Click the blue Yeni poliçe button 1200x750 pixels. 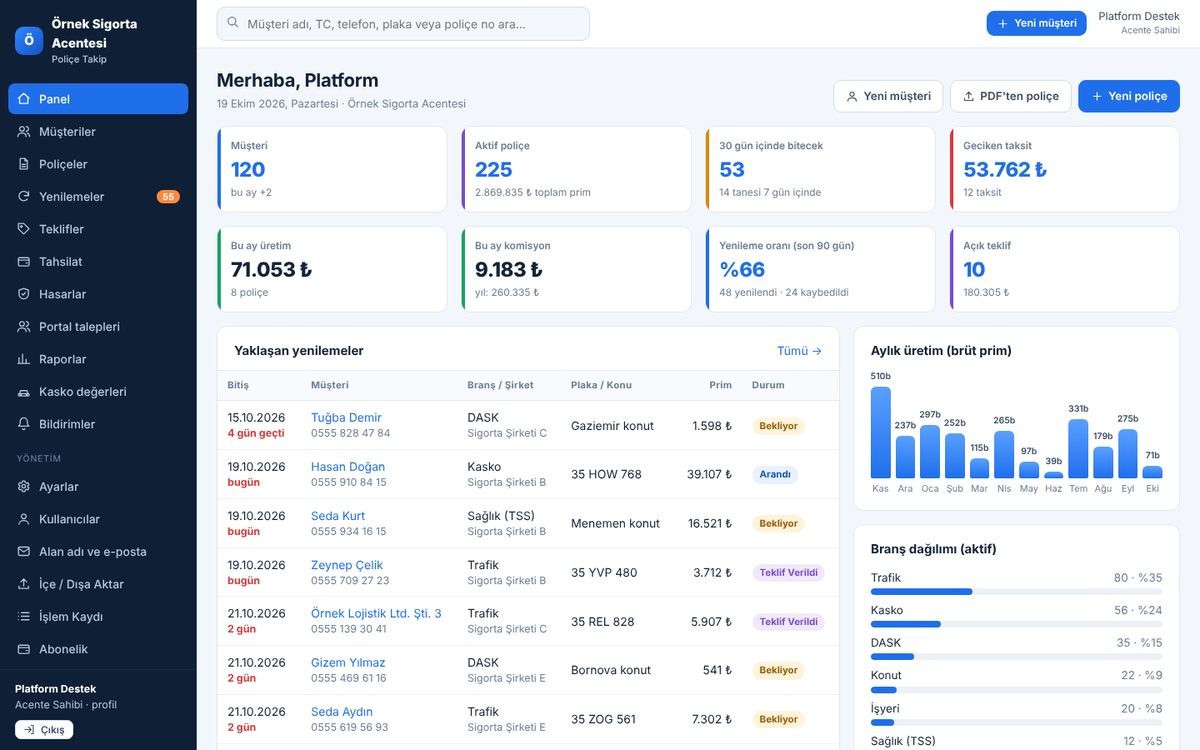click(1129, 96)
